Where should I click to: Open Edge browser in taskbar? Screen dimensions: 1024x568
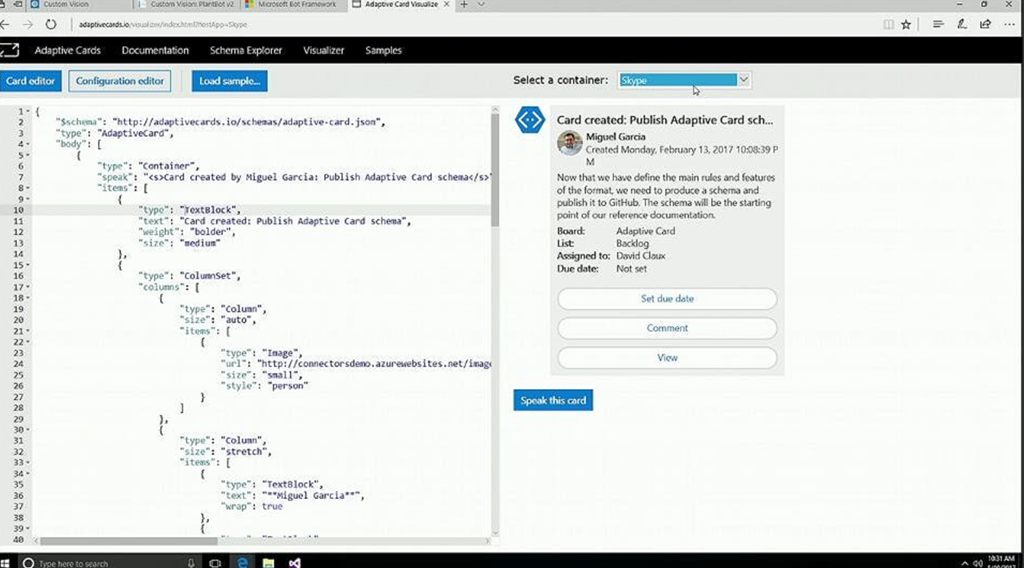point(242,563)
